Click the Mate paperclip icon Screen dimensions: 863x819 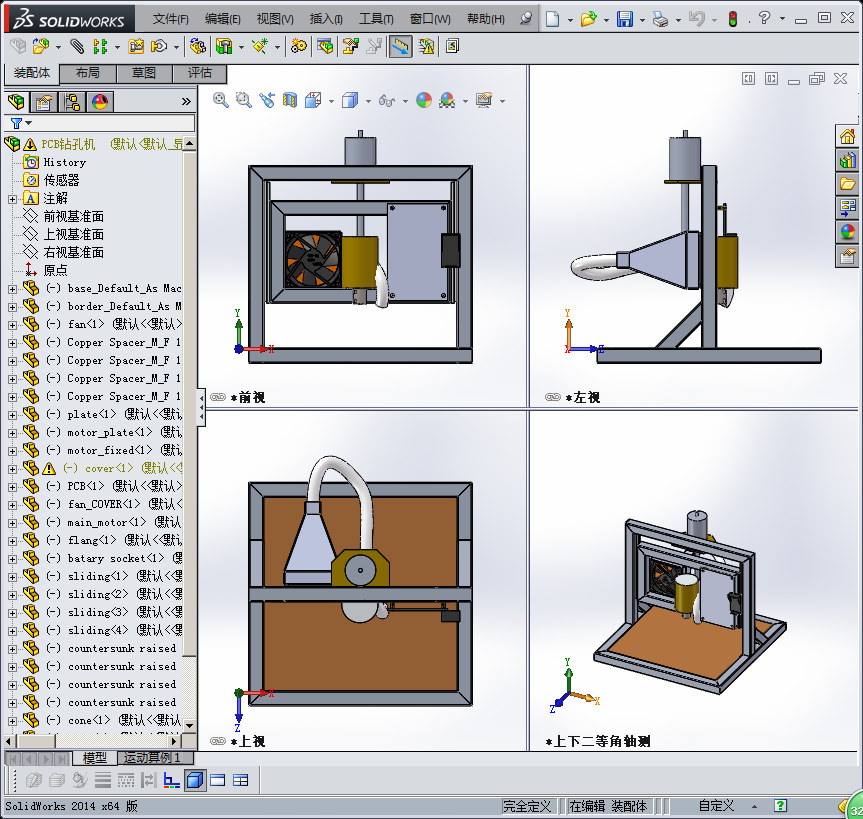click(77, 46)
